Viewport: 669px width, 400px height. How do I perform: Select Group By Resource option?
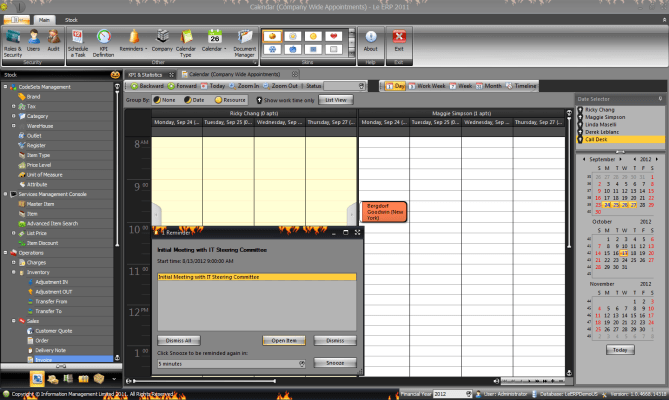pyautogui.click(x=222, y=100)
